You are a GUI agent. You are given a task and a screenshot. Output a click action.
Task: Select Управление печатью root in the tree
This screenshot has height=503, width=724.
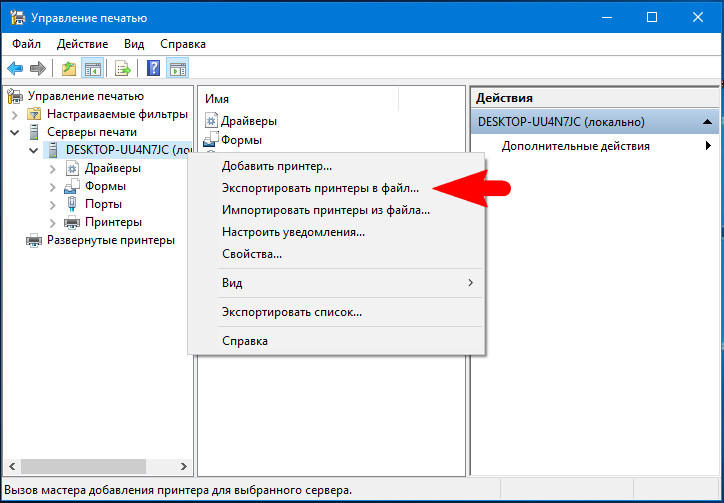tap(86, 96)
